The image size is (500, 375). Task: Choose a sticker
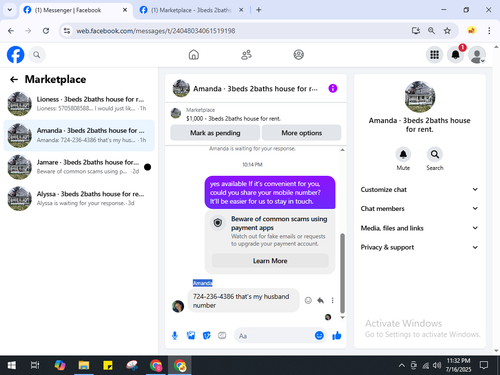(x=207, y=336)
